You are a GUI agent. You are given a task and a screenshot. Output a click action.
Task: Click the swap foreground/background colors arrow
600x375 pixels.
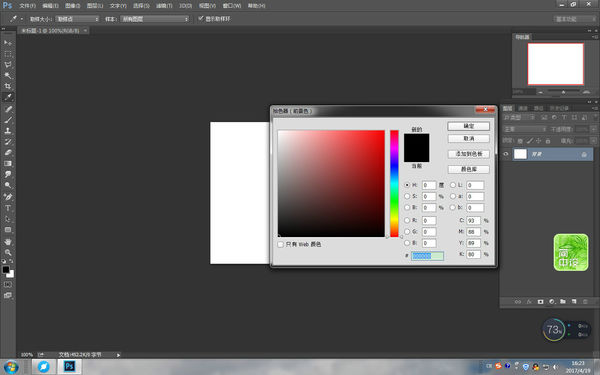11,261
